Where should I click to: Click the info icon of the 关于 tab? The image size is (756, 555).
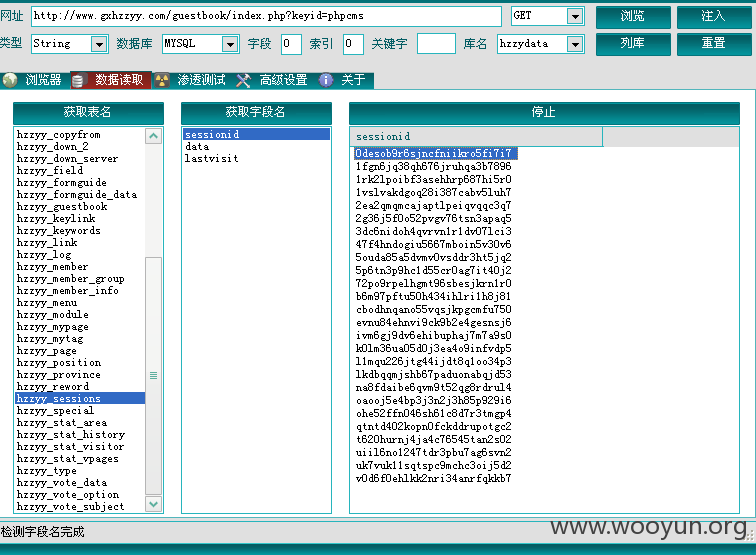326,80
